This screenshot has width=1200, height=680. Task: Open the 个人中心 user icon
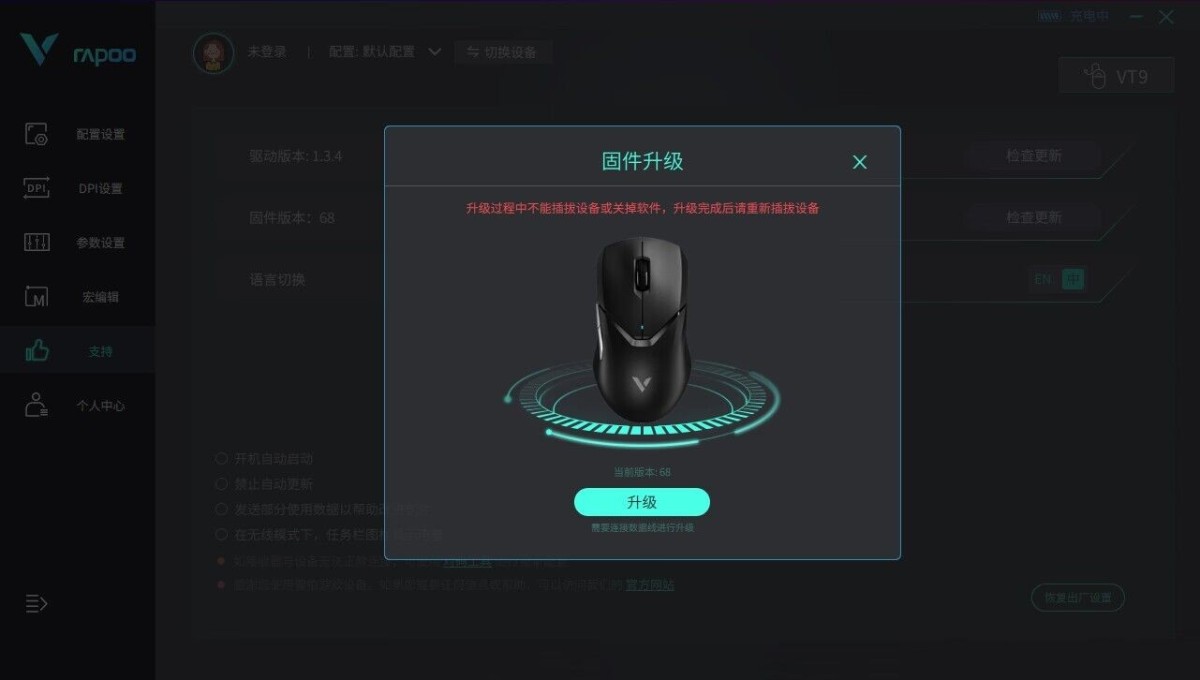point(37,405)
